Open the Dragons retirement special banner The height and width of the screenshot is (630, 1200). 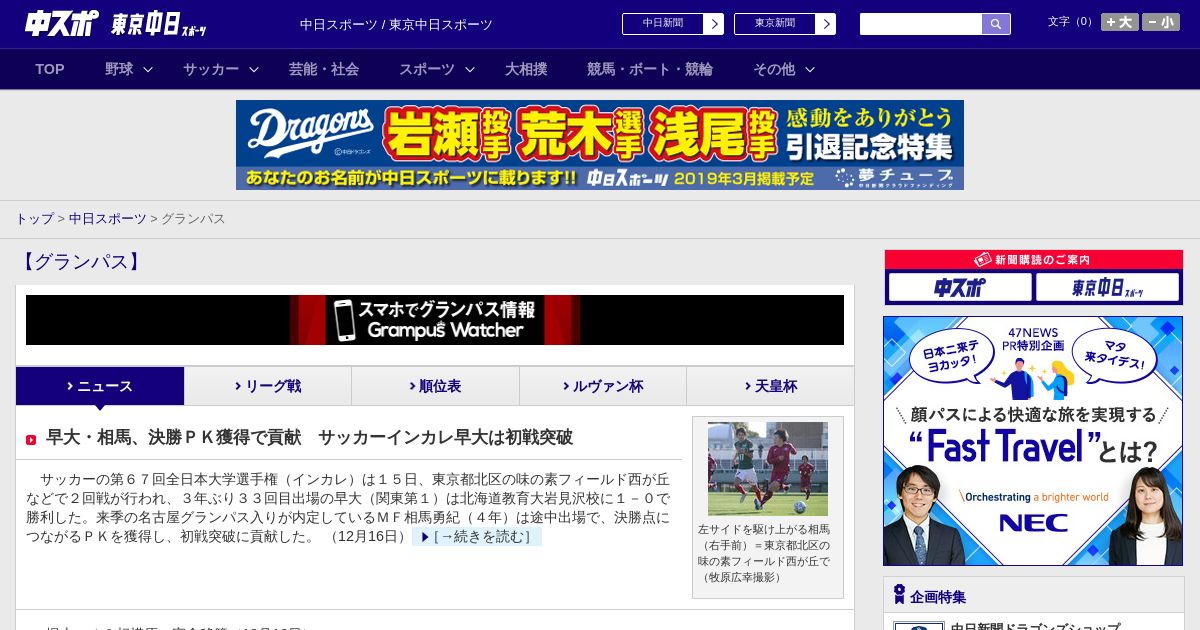[600, 145]
